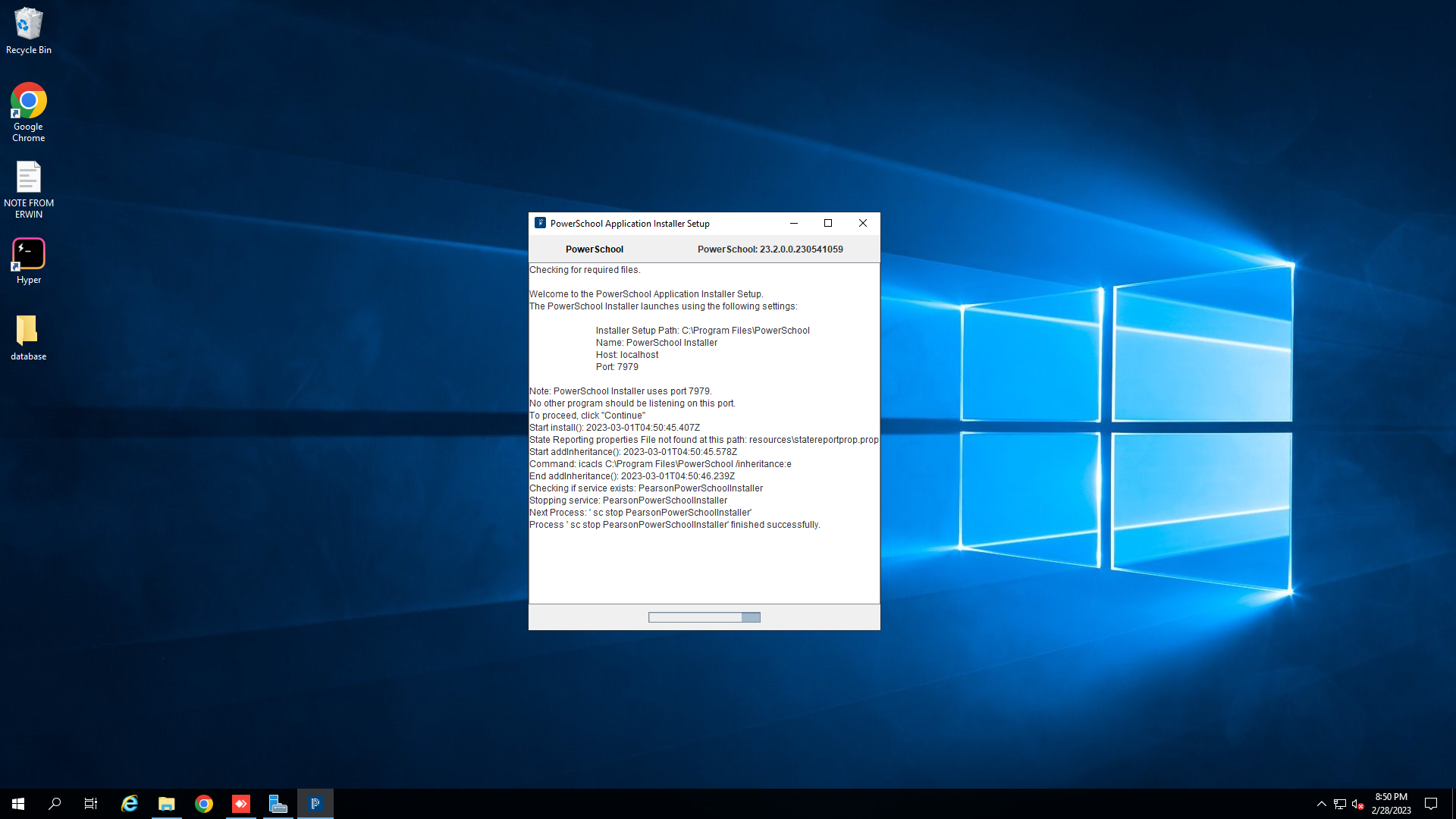
Task: Click the Show Desktop strip at taskbar end
Action: pyautogui.click(x=1454, y=804)
